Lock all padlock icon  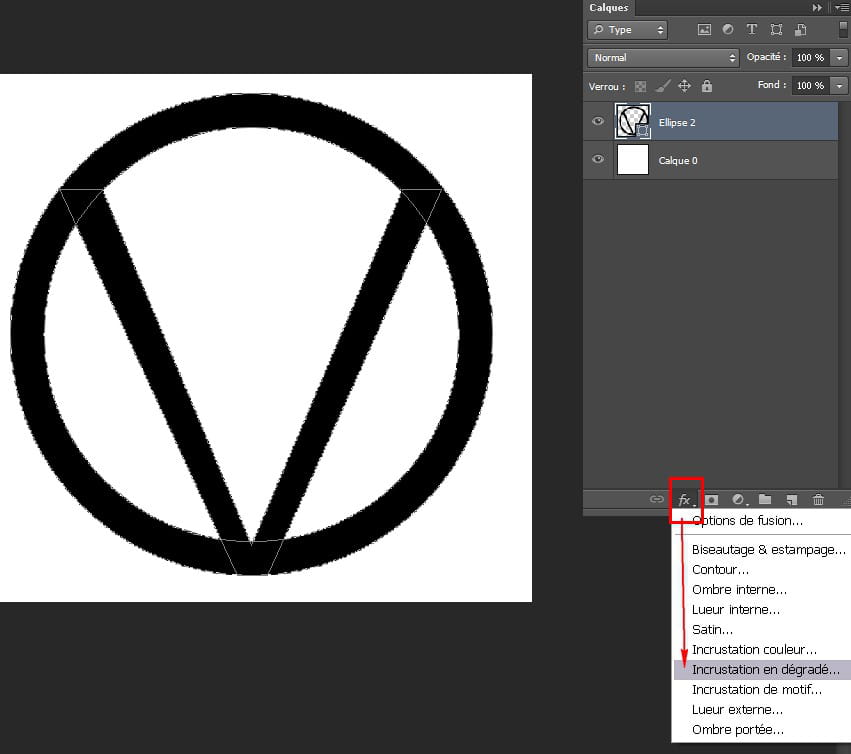[x=707, y=86]
